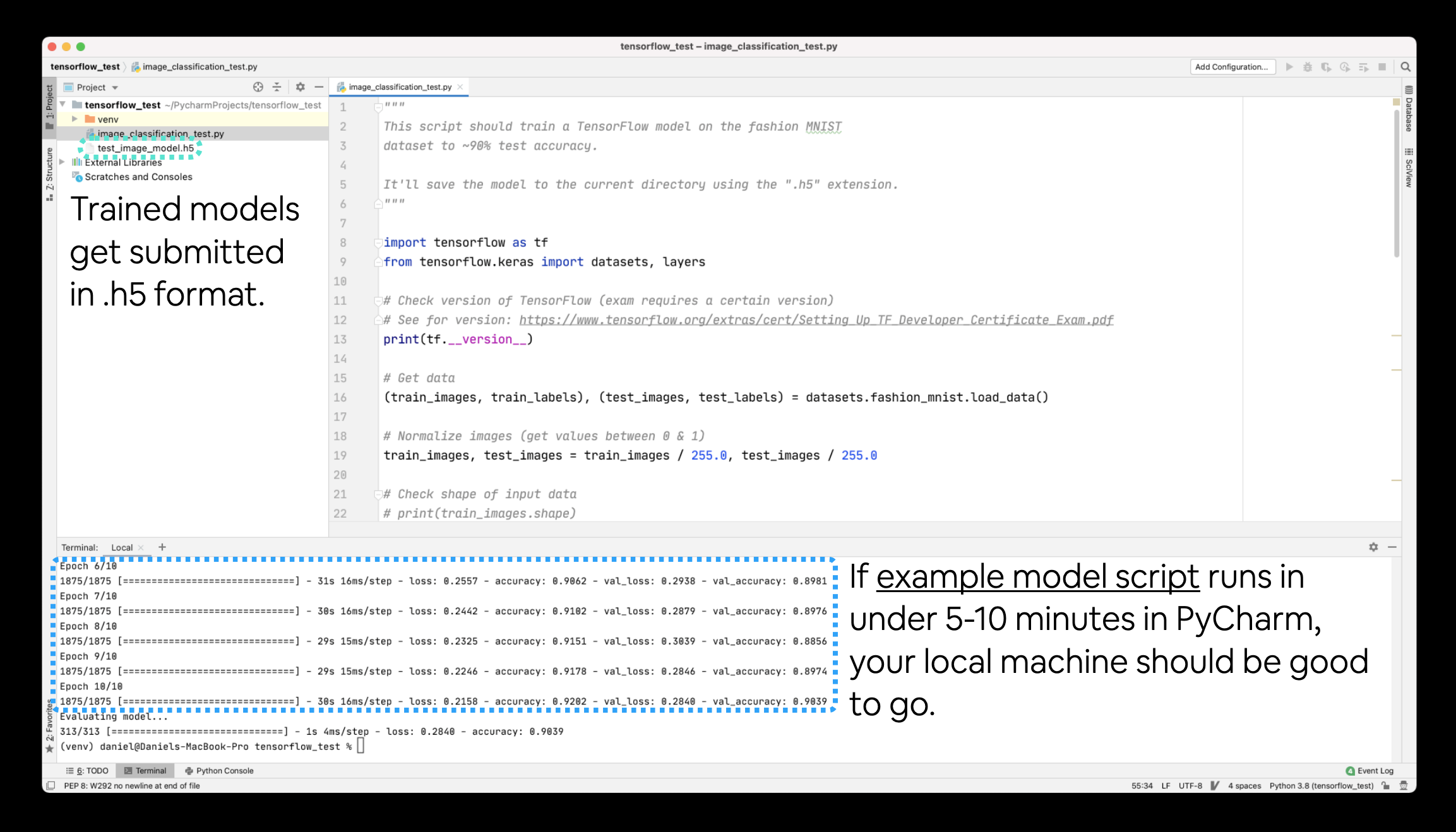Open the Scratches and Consoles section
Screen dimensions: 1456x832
(x=138, y=176)
